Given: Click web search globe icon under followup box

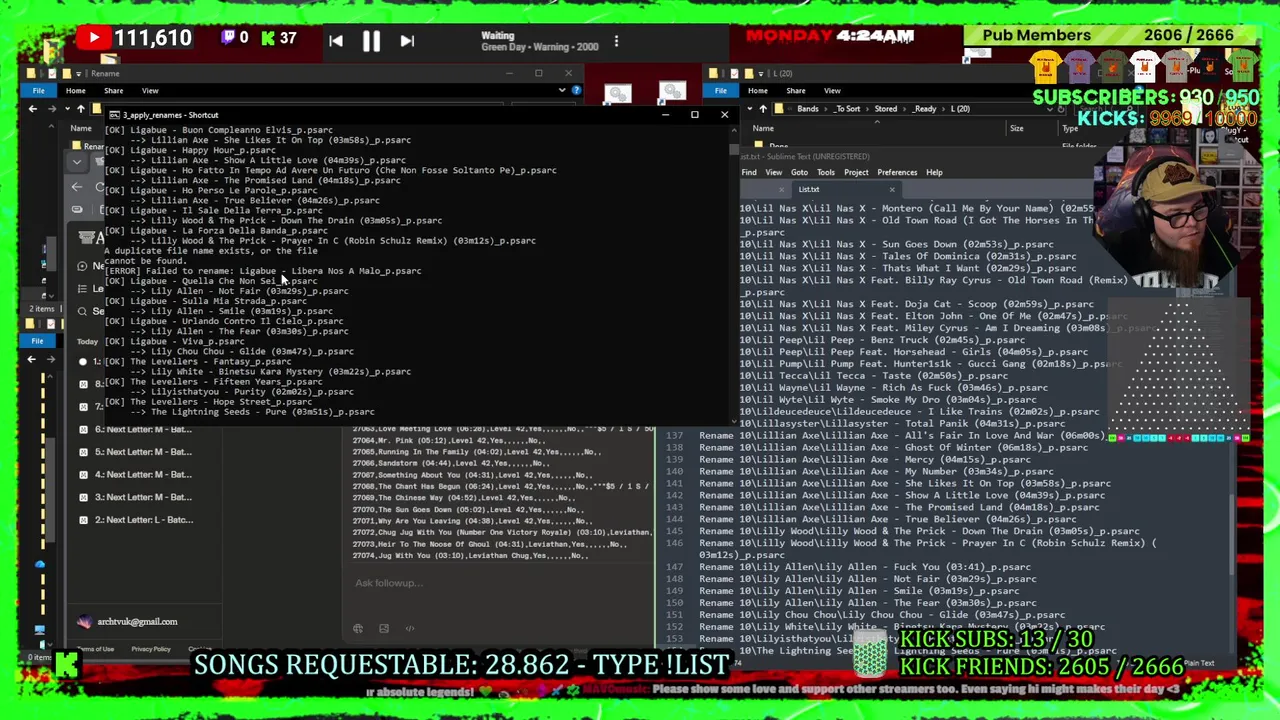Looking at the screenshot, I should (x=358, y=629).
